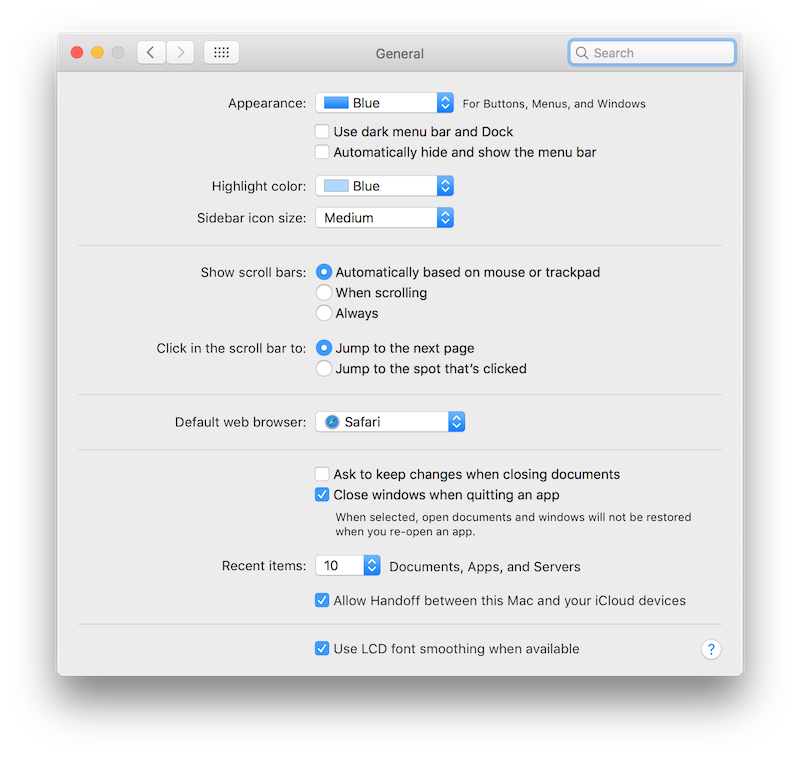
Task: Click the back navigation arrow
Action: tap(151, 53)
